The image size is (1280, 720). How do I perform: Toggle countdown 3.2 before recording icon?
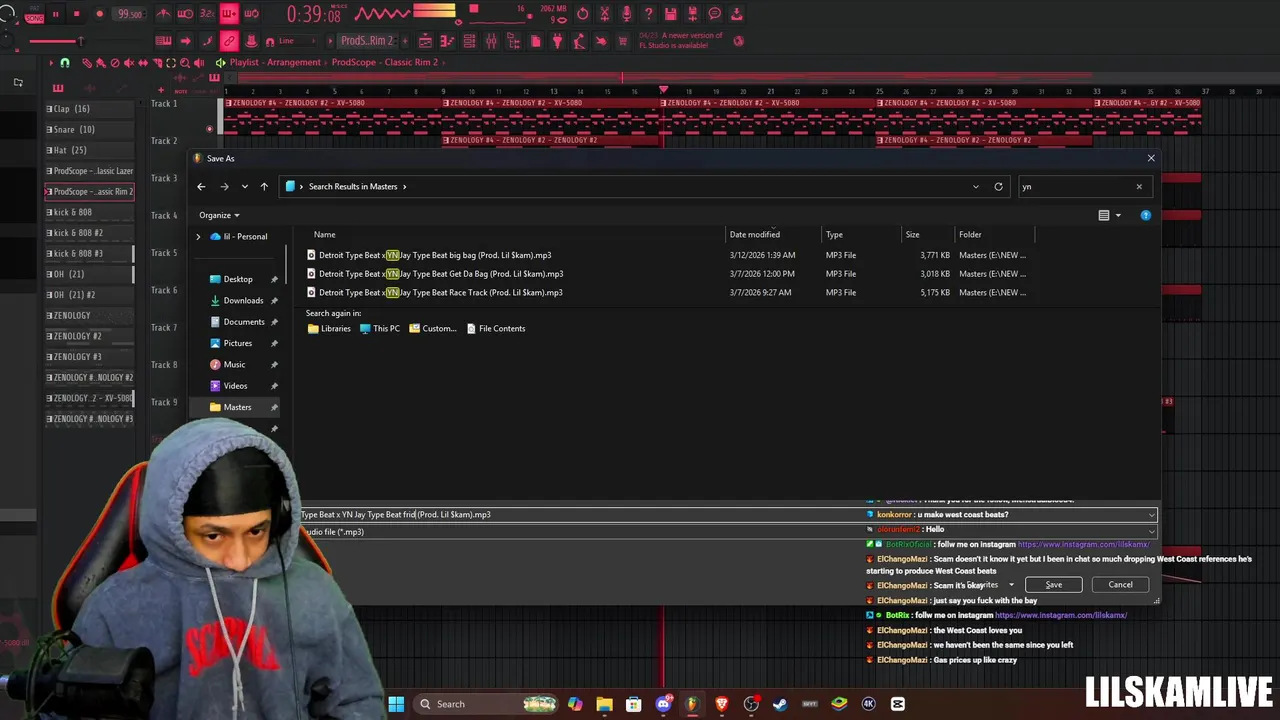tap(207, 14)
